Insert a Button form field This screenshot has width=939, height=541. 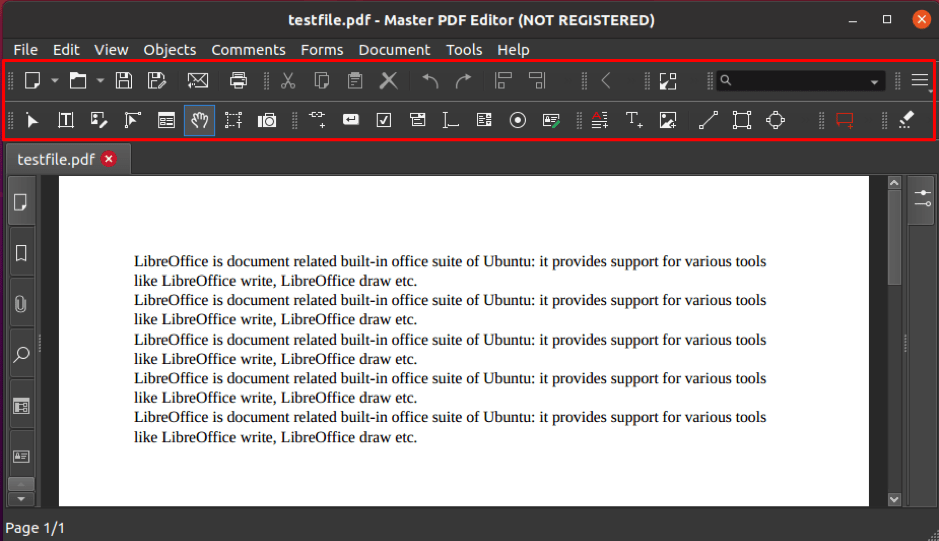click(x=351, y=120)
